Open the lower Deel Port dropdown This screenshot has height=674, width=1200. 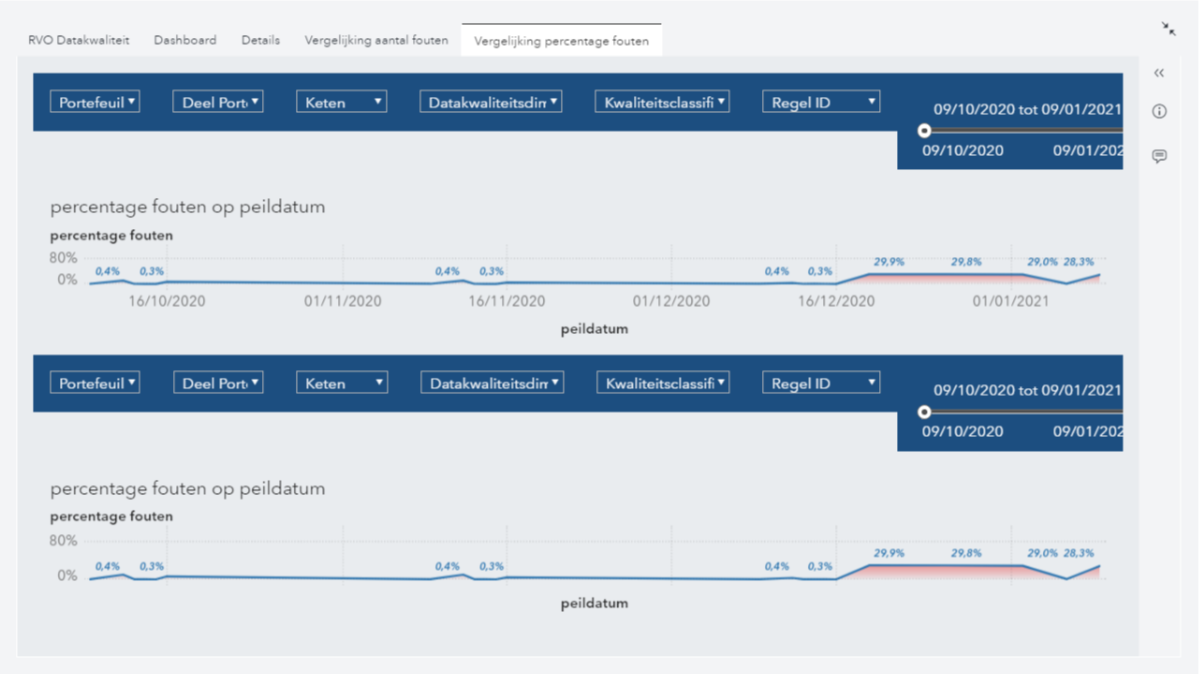tap(218, 383)
